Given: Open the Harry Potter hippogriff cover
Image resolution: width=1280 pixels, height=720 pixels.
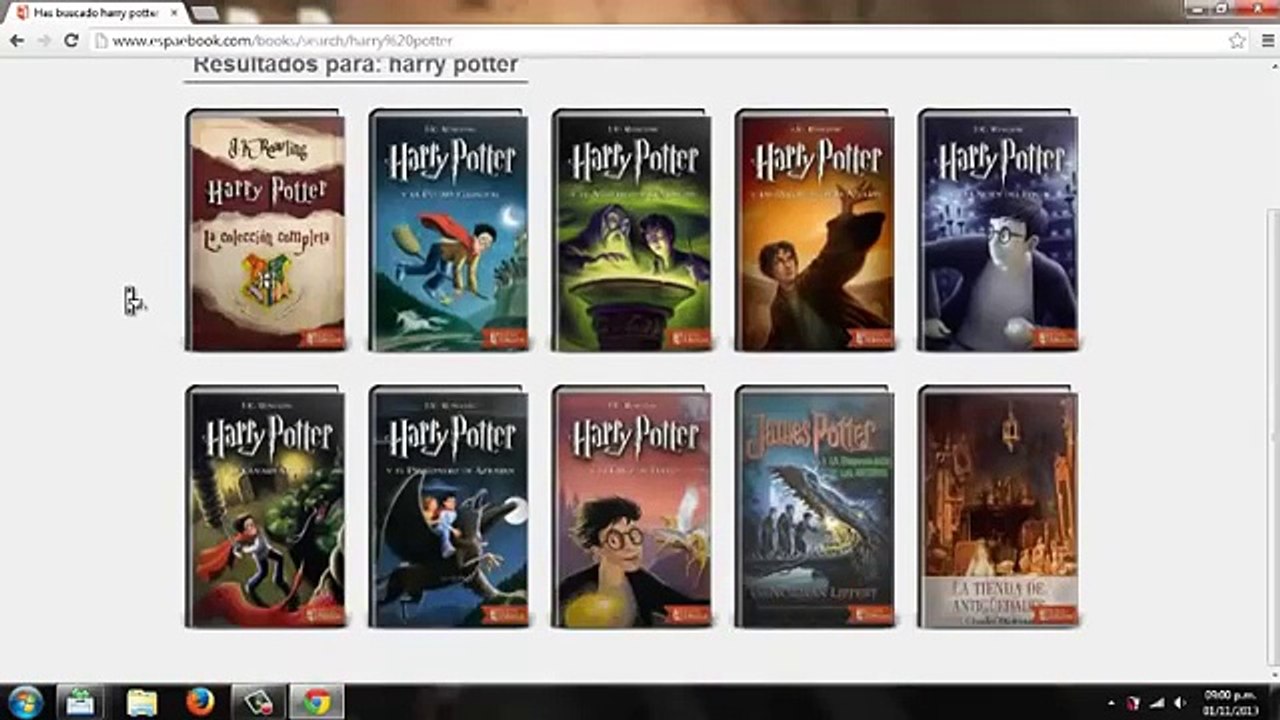Looking at the screenshot, I should click(448, 507).
